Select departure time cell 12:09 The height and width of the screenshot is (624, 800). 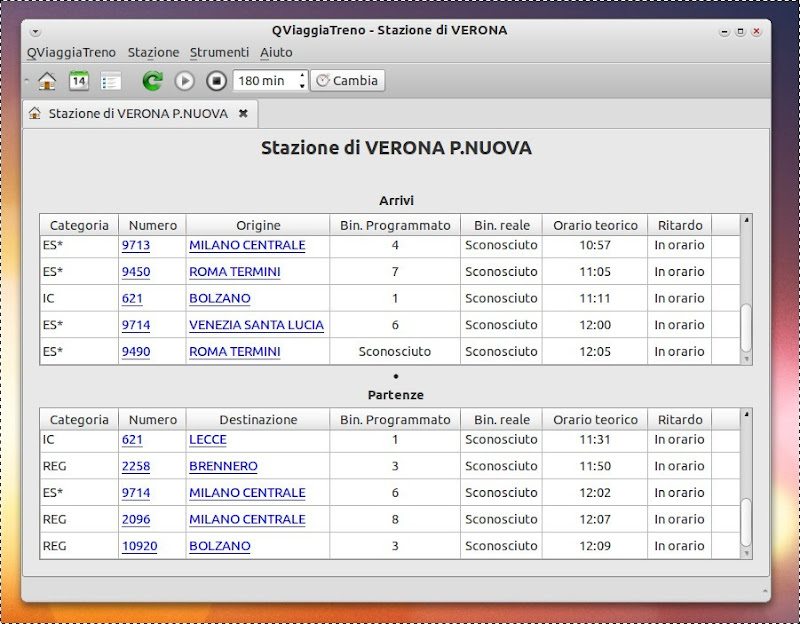coord(595,546)
